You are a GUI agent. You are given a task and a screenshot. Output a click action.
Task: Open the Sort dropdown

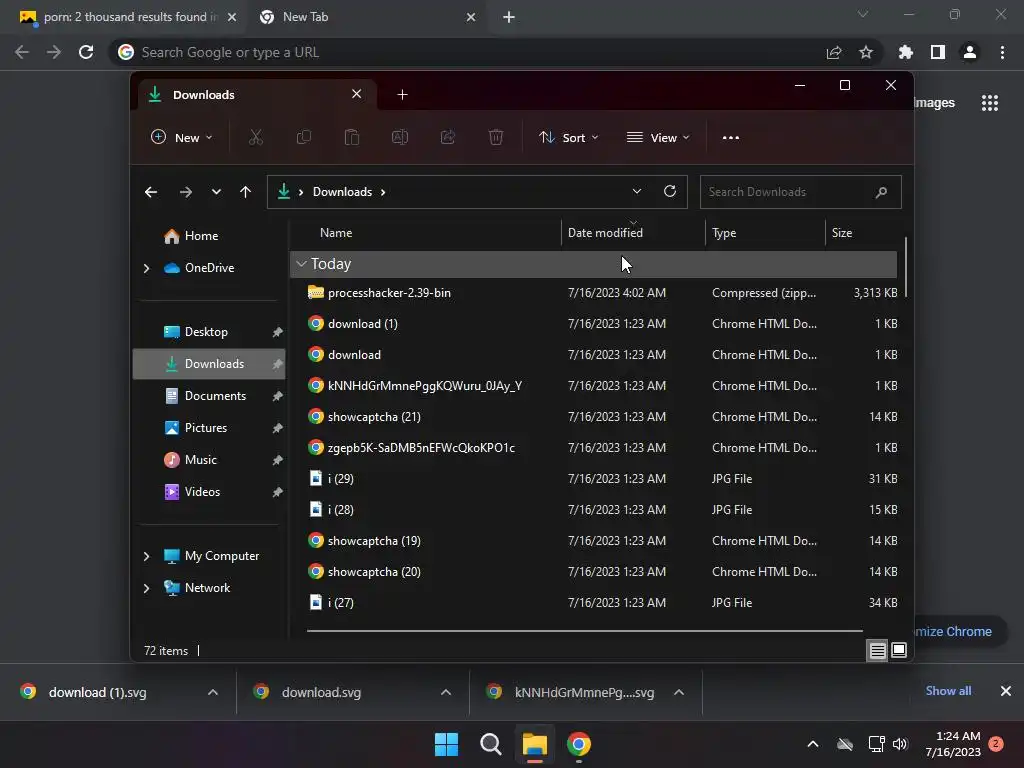point(568,138)
